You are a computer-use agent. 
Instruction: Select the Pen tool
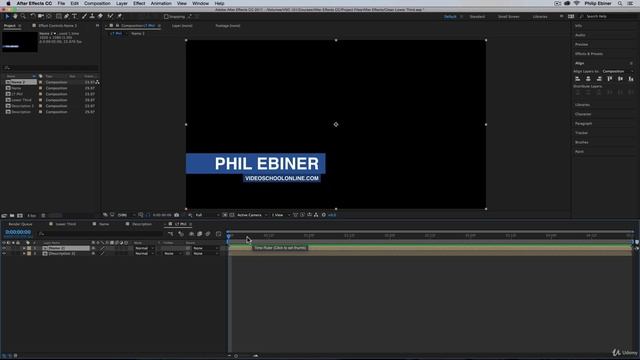[67, 16]
